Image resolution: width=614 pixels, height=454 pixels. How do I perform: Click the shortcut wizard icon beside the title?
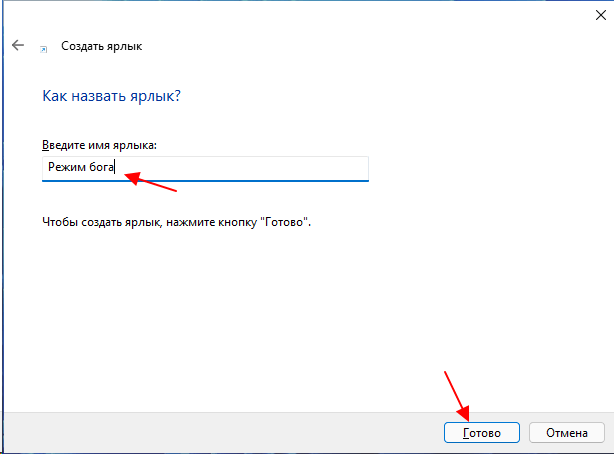[43, 49]
